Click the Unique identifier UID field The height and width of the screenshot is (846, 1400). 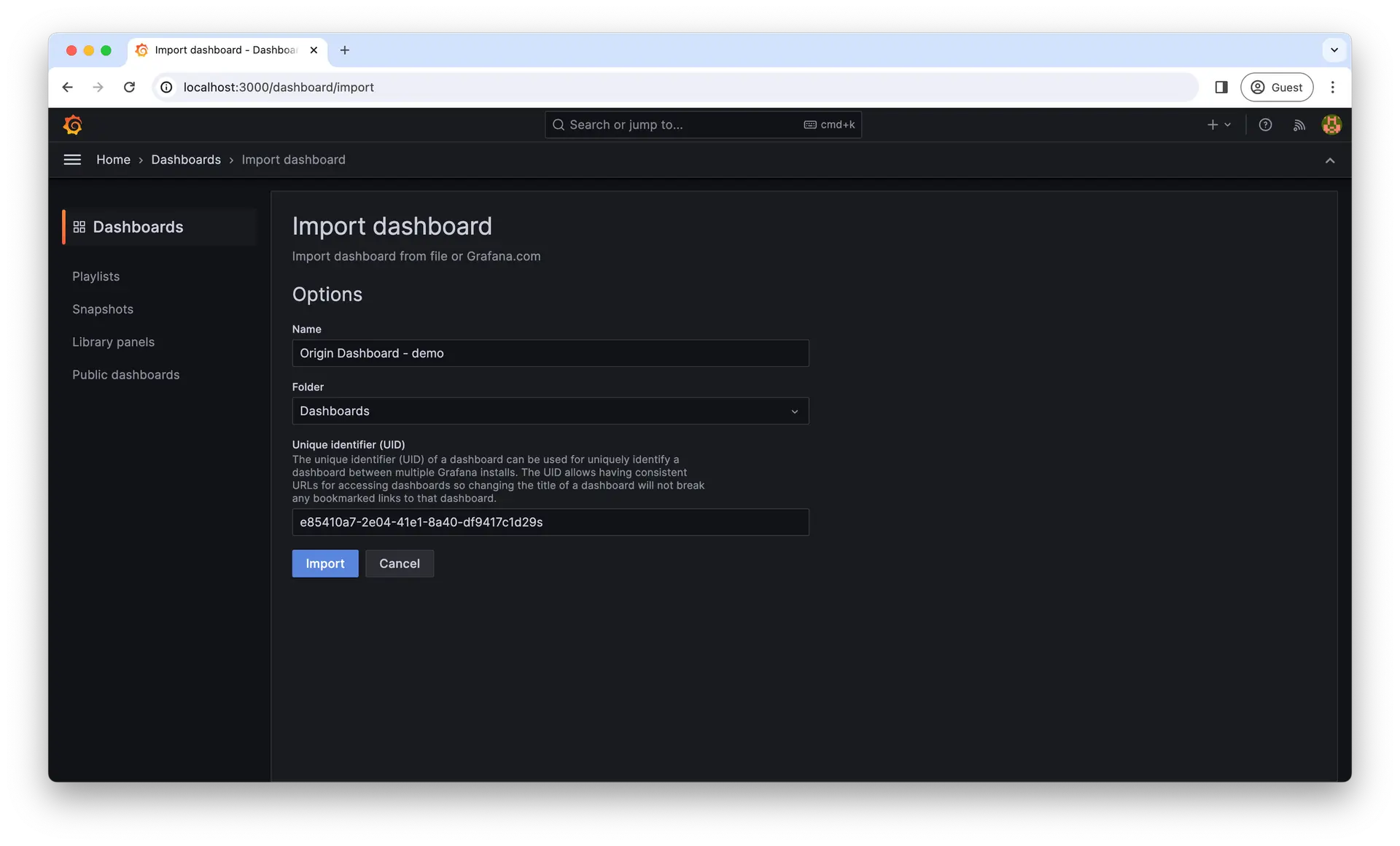[551, 522]
